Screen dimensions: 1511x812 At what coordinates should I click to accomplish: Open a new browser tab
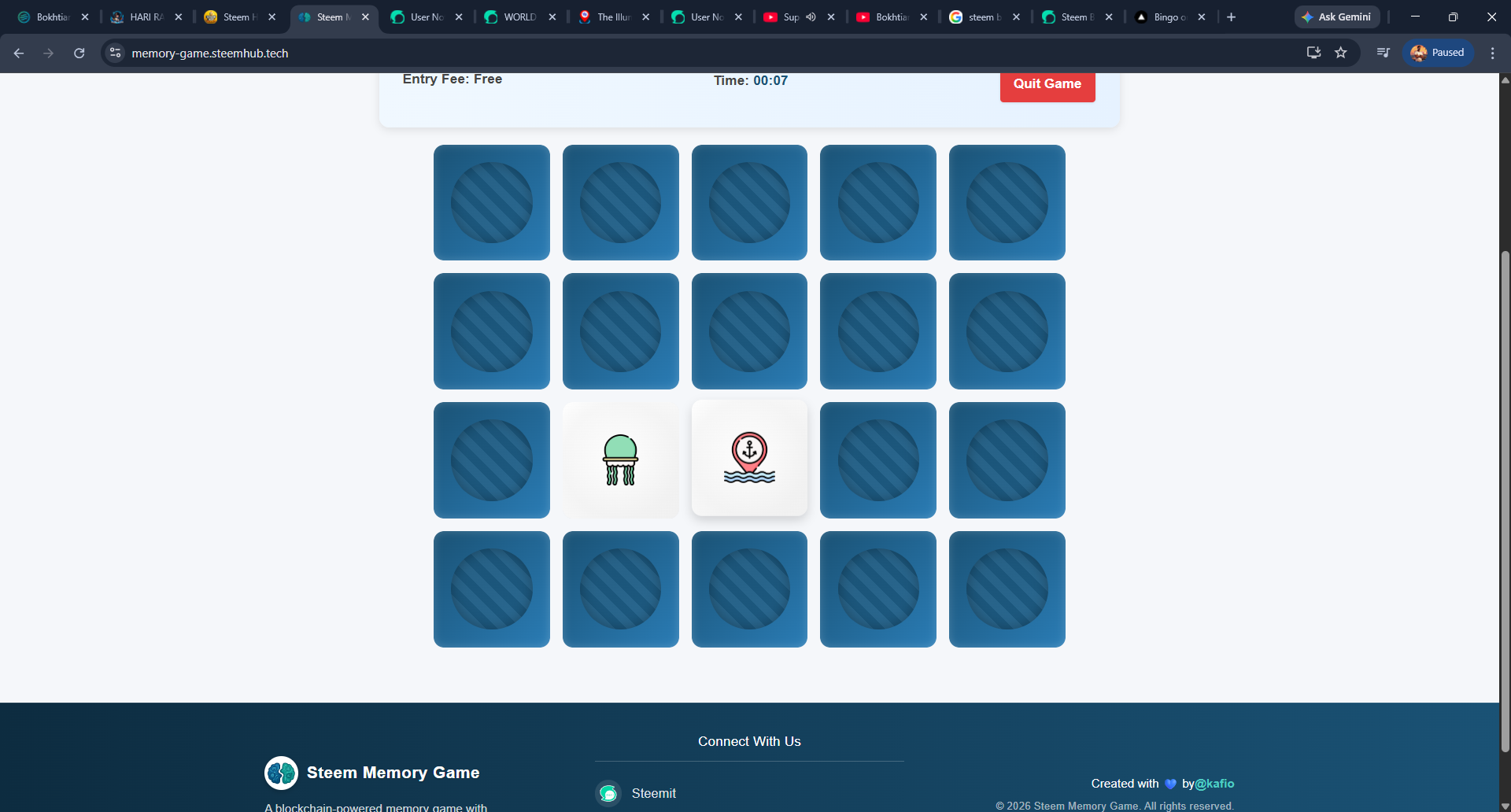[x=1232, y=17]
